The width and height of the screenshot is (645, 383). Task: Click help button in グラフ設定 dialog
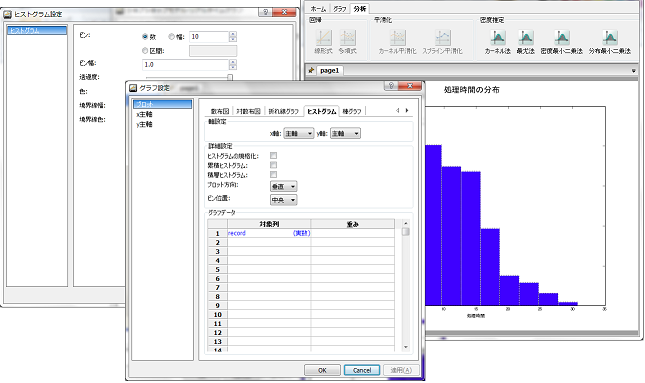391,86
